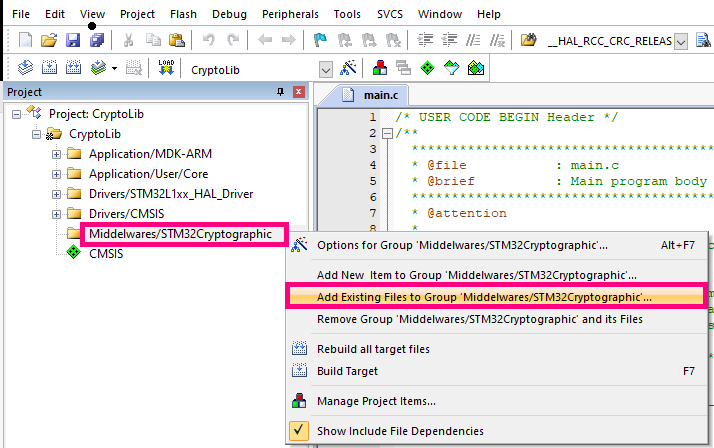Screen dimensions: 714x448
Task: Download to flash with the LOAD icon
Action: coord(166,68)
